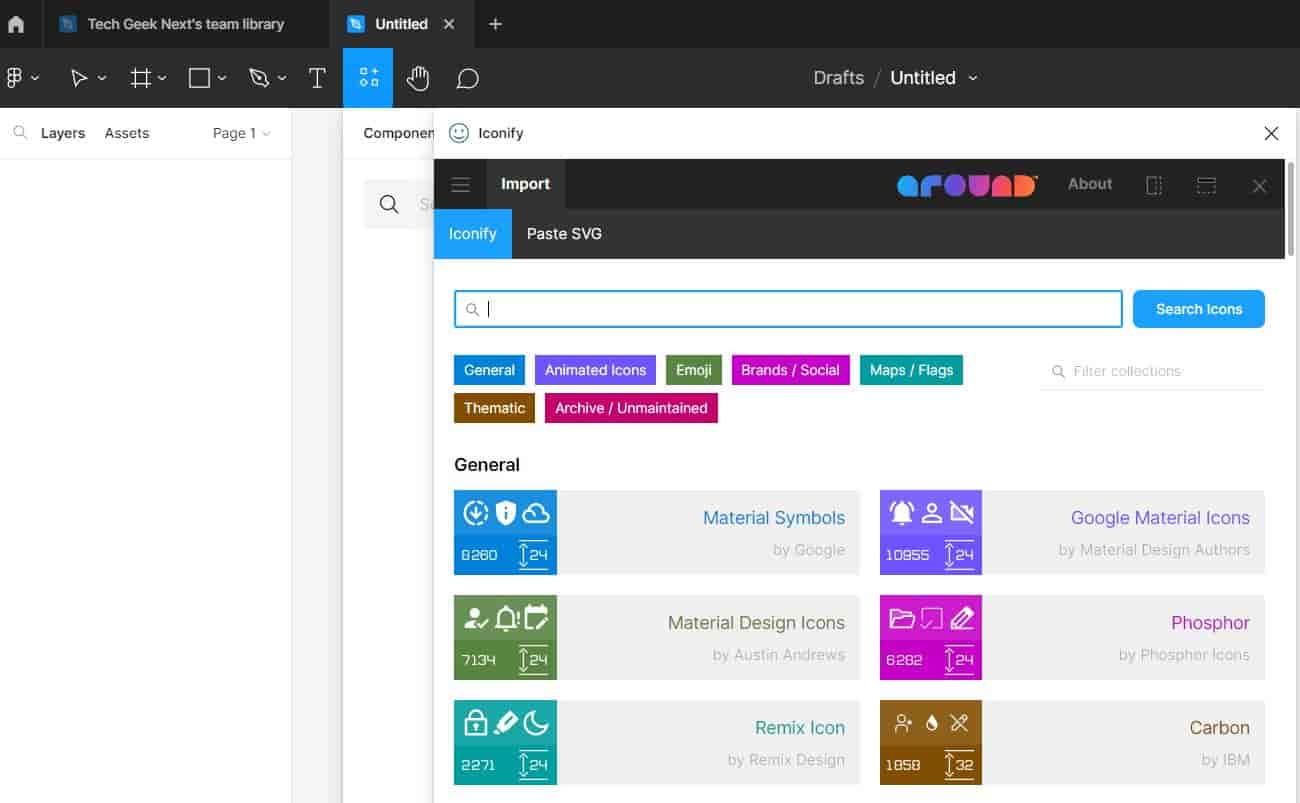Viewport: 1300px width, 803px height.
Task: Close the Untitled file tab
Action: (449, 24)
